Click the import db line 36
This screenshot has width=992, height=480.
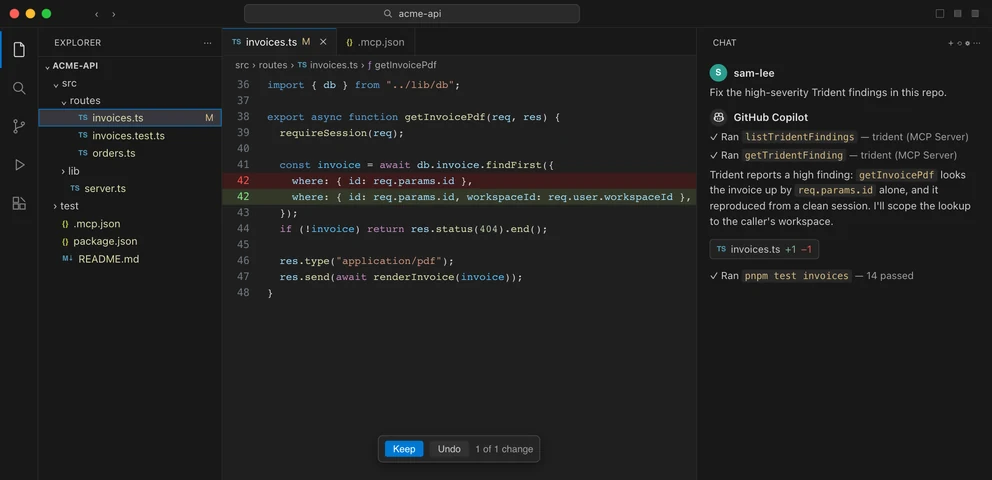(x=364, y=85)
